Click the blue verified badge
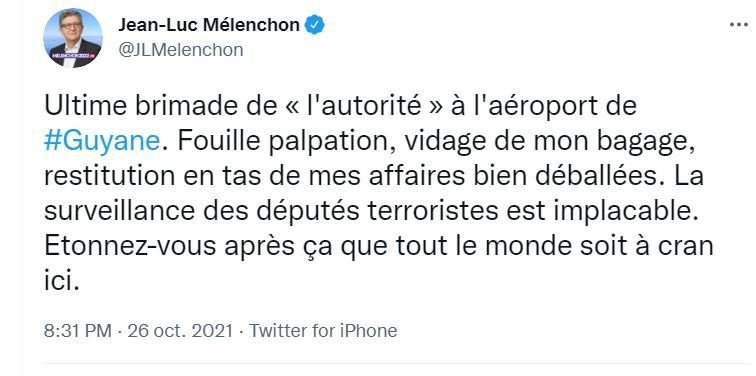Image resolution: width=756 pixels, height=376 pixels. [315, 25]
